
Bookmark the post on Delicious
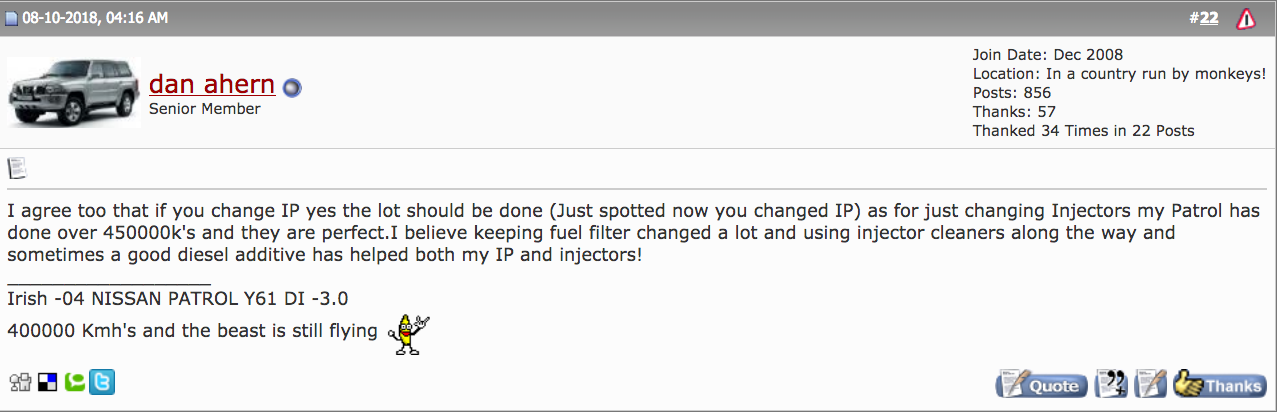pos(47,382)
